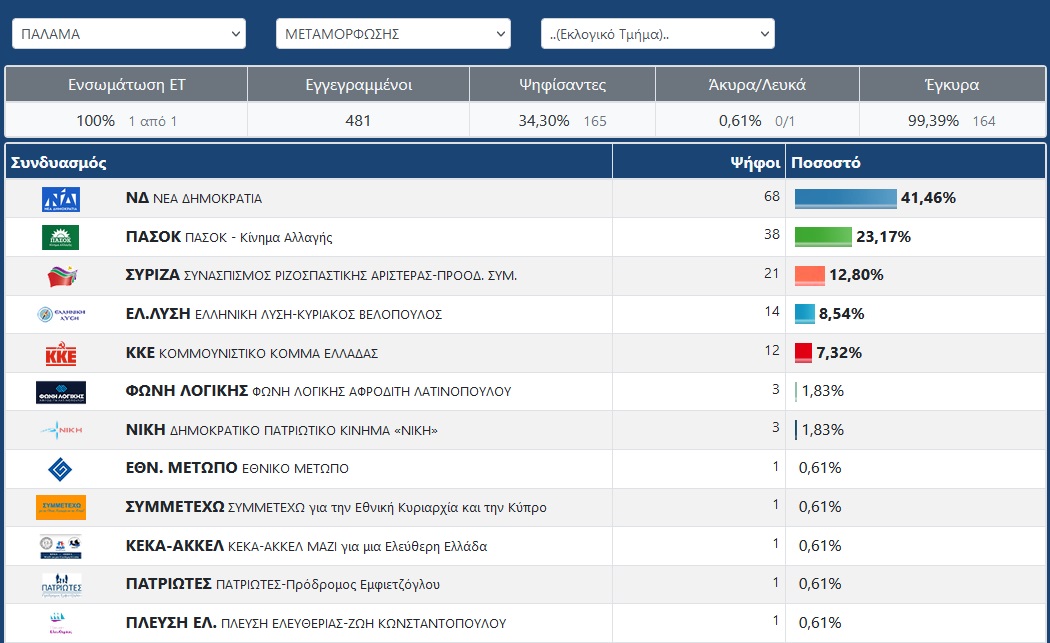Click the ΠΑΣΟΚ green percentage bar
Screen dimensions: 1050x643
(x=823, y=236)
